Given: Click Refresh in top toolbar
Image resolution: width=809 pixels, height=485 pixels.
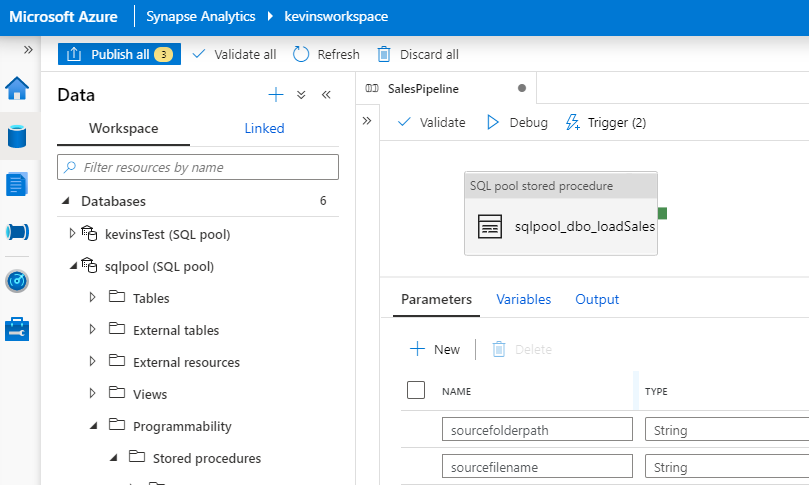Looking at the screenshot, I should point(326,54).
